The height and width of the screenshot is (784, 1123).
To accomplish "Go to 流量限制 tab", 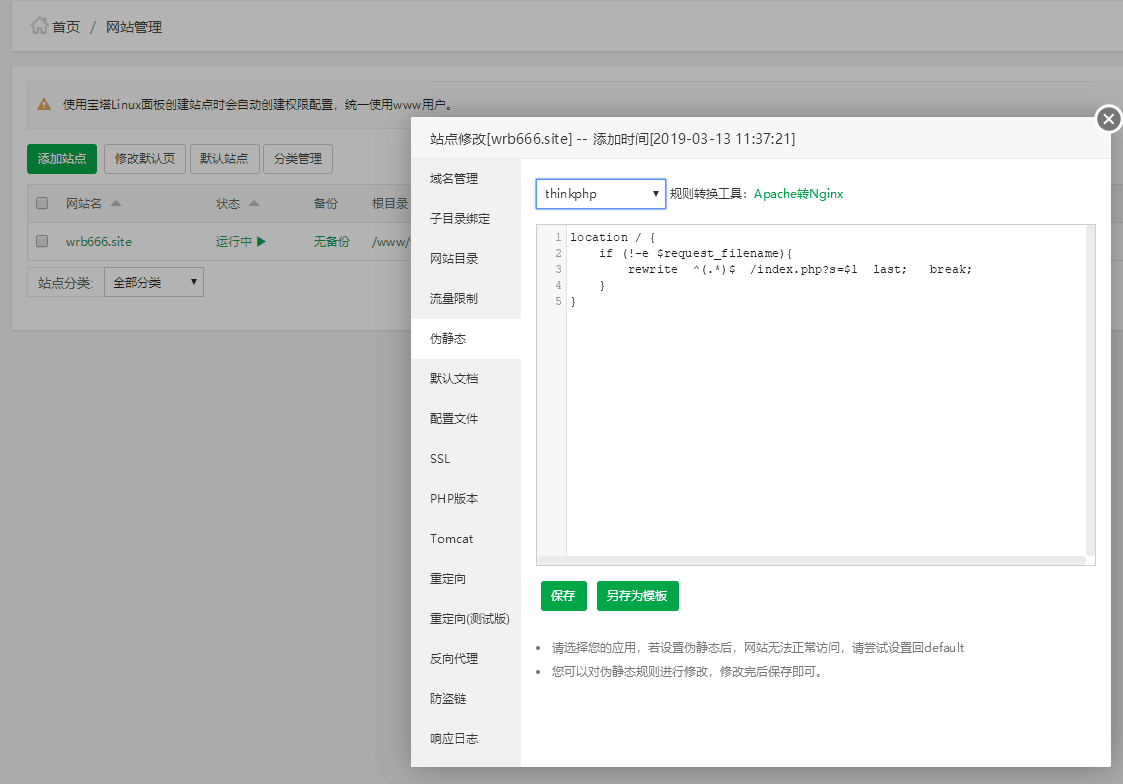I will tap(466, 299).
